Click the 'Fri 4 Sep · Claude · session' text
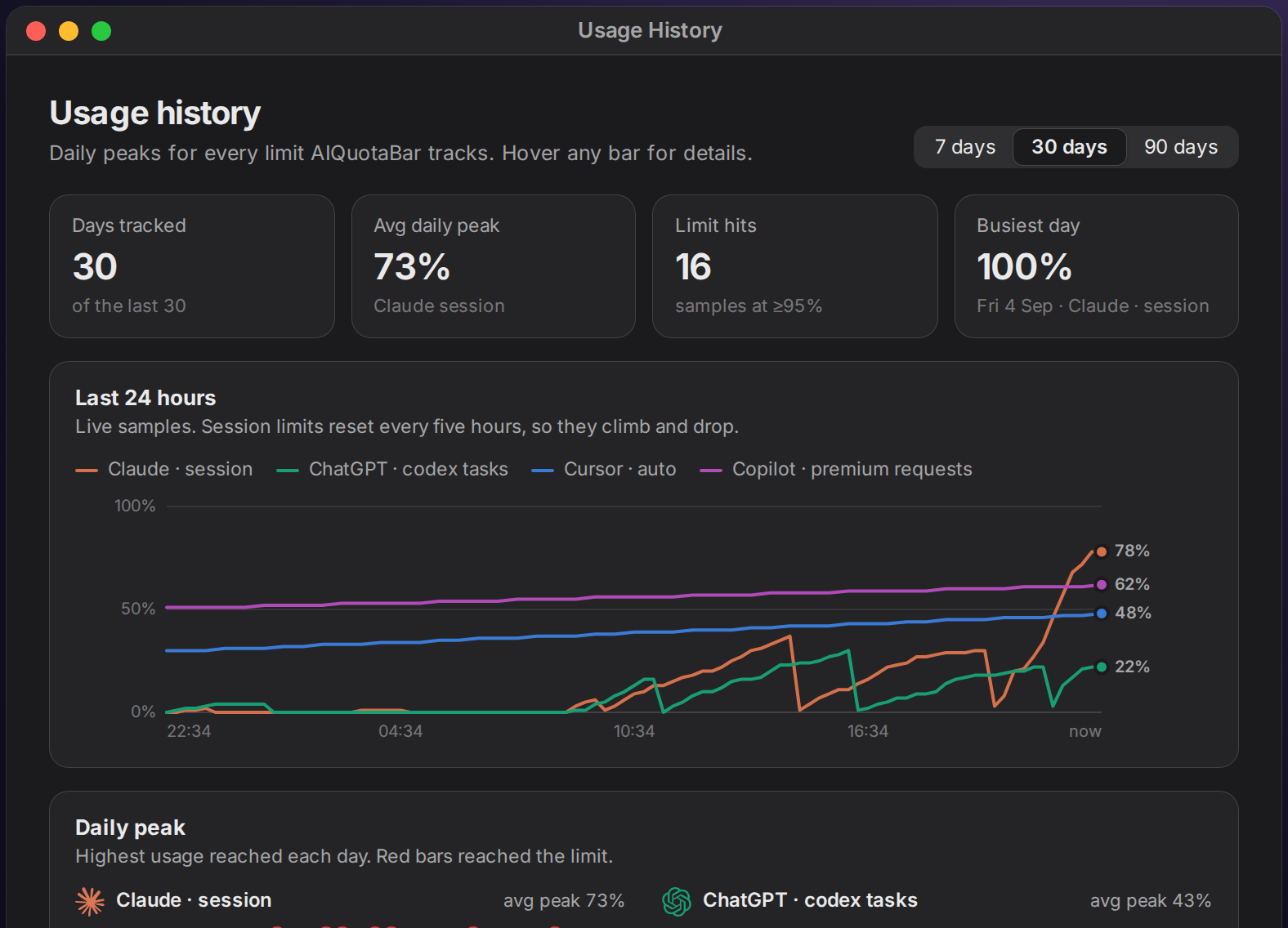 (x=1093, y=306)
